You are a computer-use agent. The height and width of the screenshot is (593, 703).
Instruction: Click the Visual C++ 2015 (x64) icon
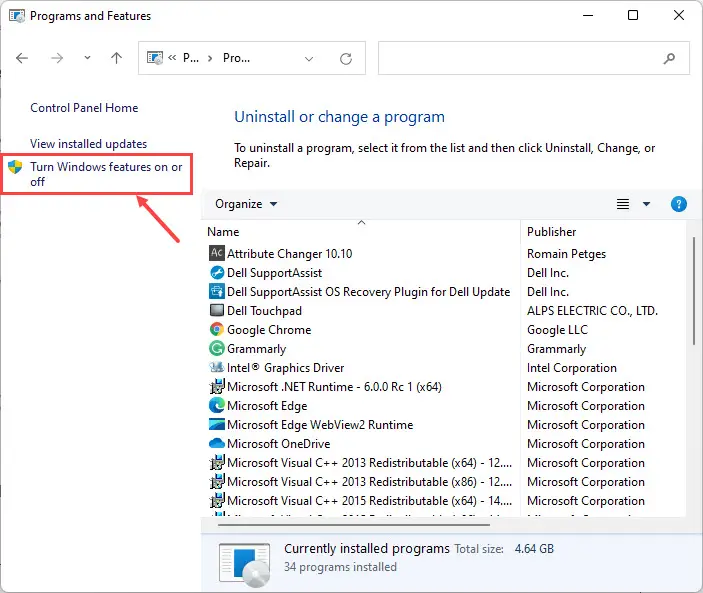point(217,500)
